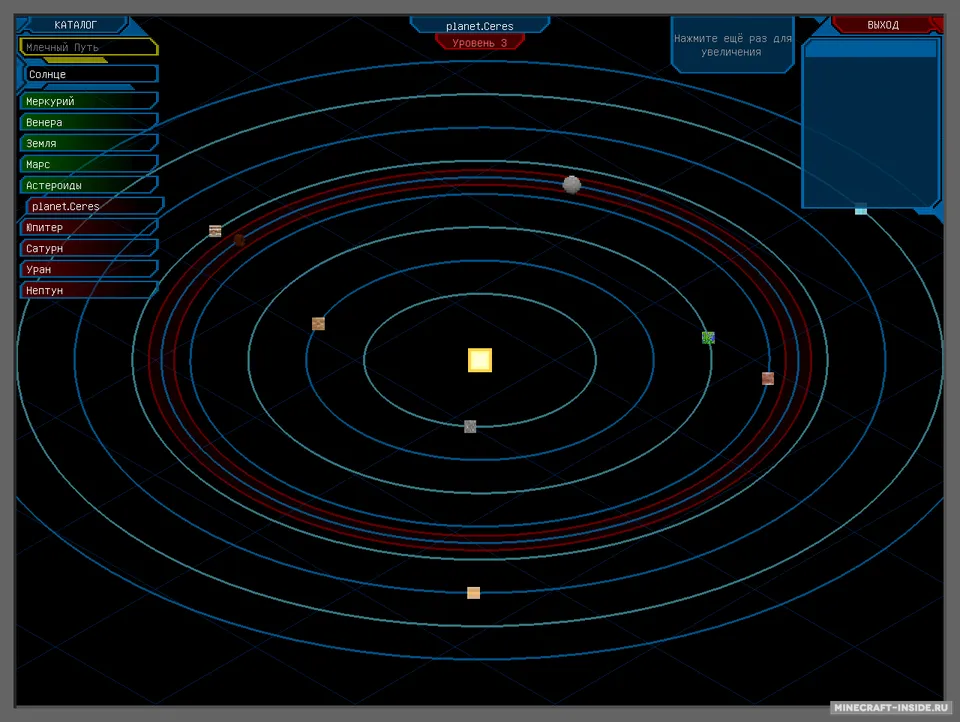Select Астероиды in the catalog list
The image size is (960, 722).
pos(89,185)
